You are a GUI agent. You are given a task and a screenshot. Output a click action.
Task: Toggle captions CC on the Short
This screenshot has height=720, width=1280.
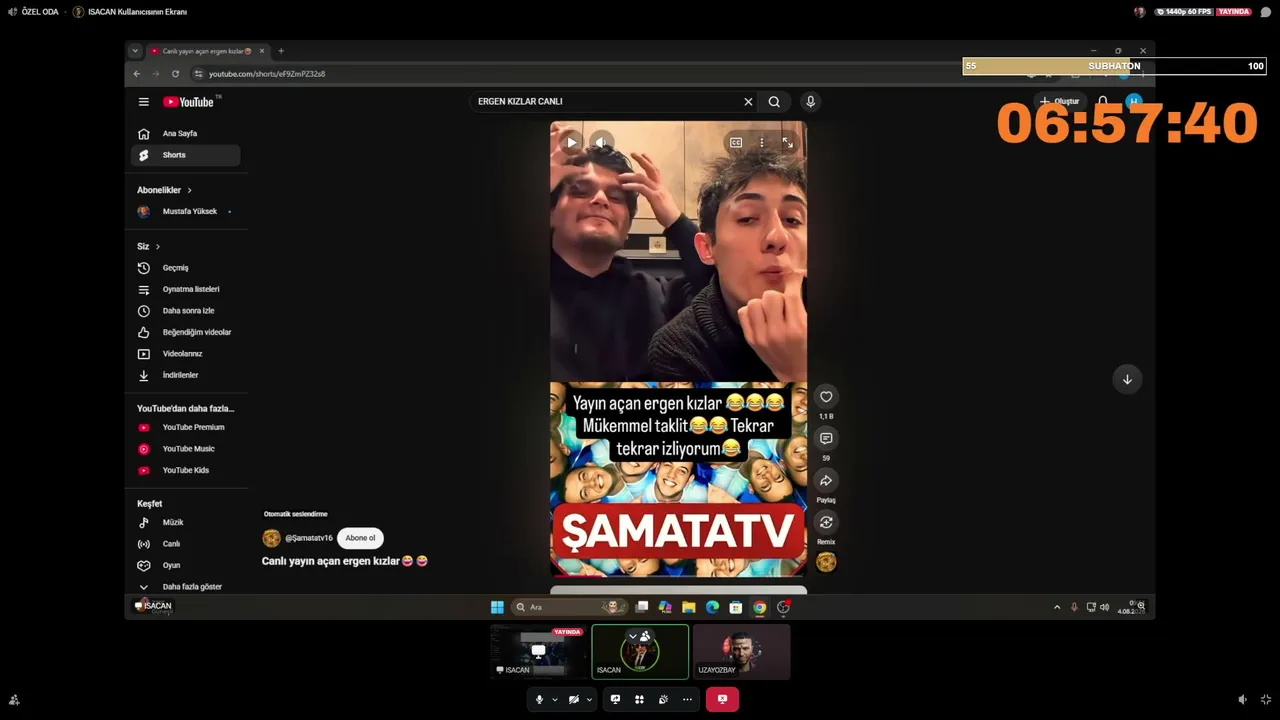pyautogui.click(x=736, y=143)
